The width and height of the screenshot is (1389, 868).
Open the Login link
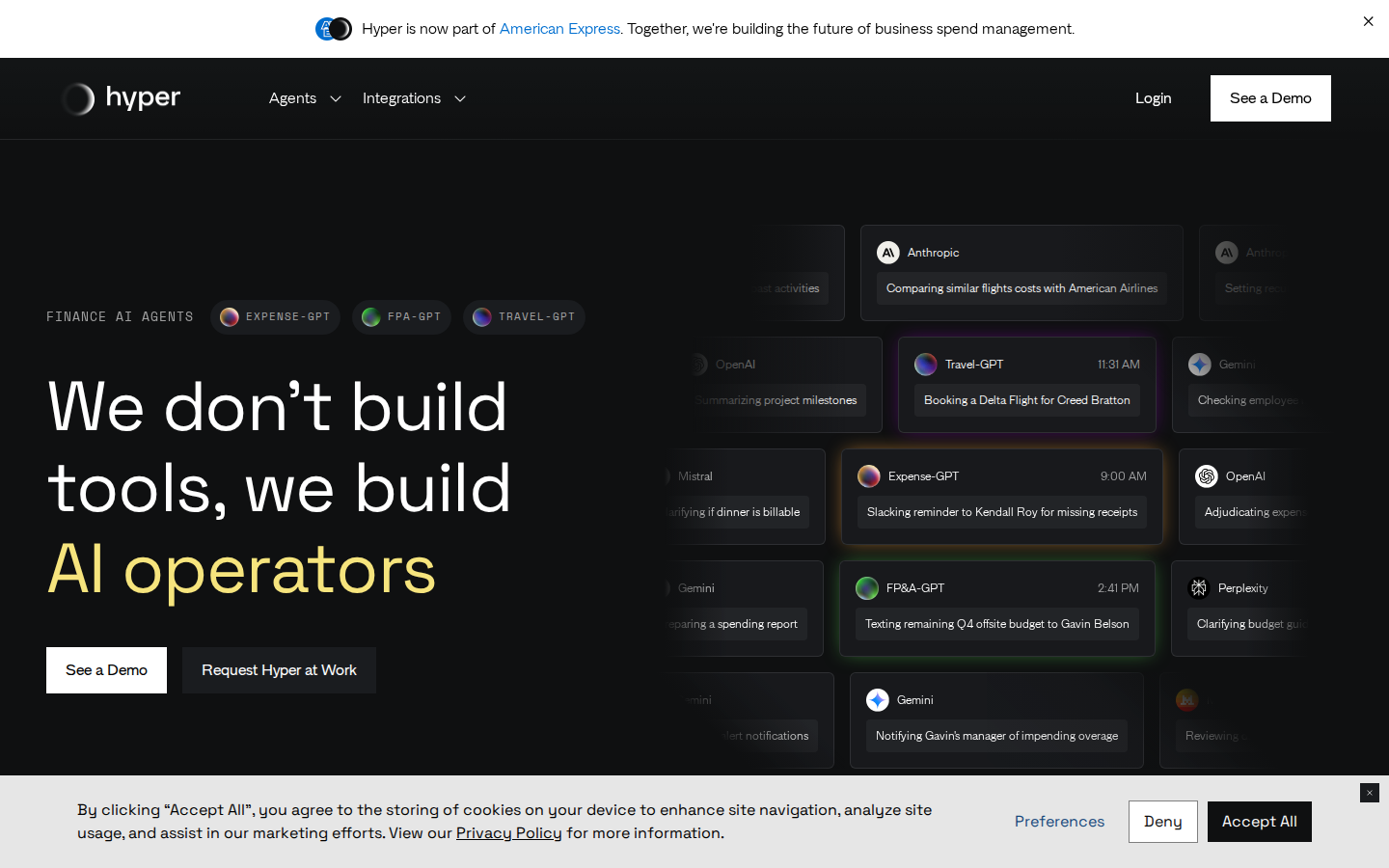[1153, 98]
